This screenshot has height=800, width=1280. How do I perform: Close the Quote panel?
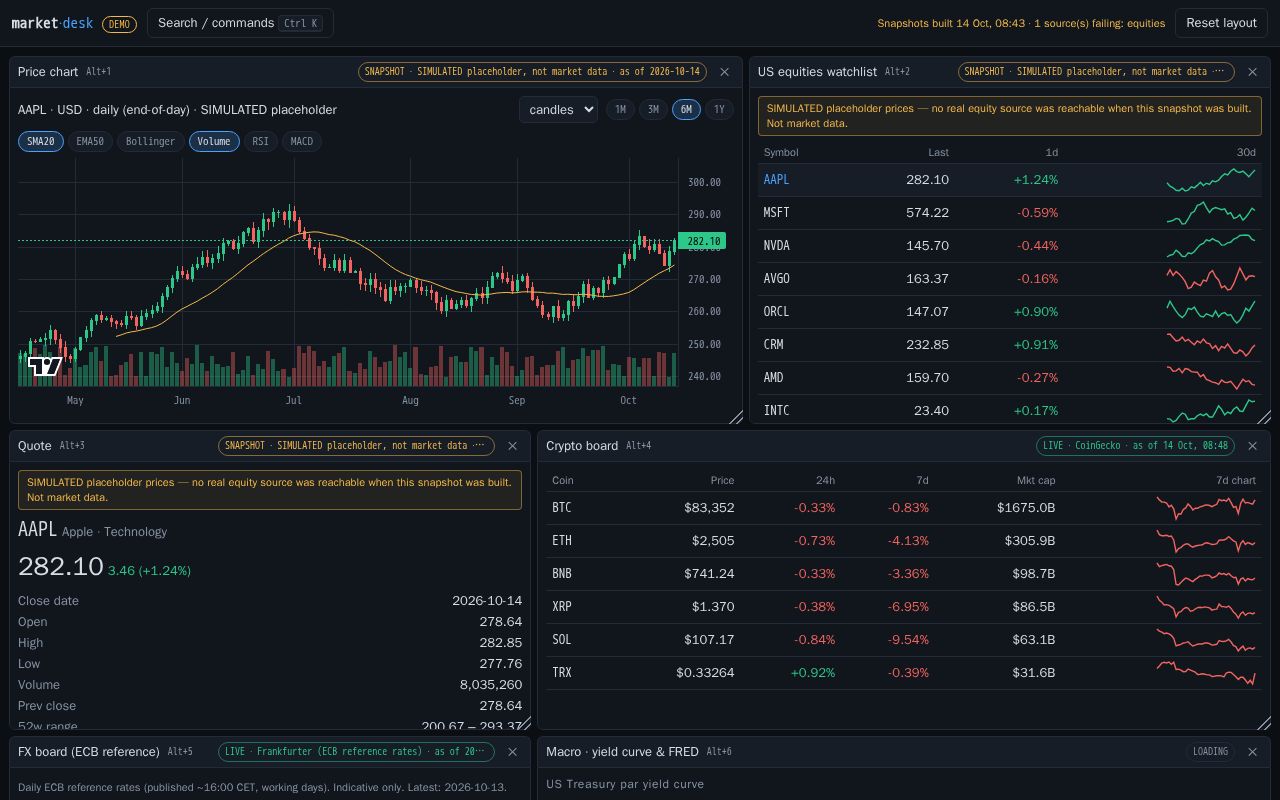tap(513, 446)
